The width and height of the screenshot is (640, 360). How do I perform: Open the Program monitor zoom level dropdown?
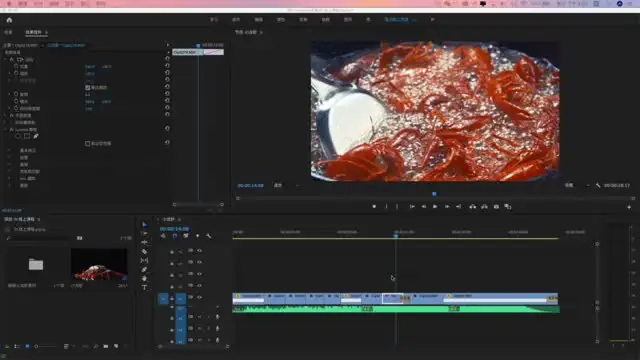click(287, 185)
